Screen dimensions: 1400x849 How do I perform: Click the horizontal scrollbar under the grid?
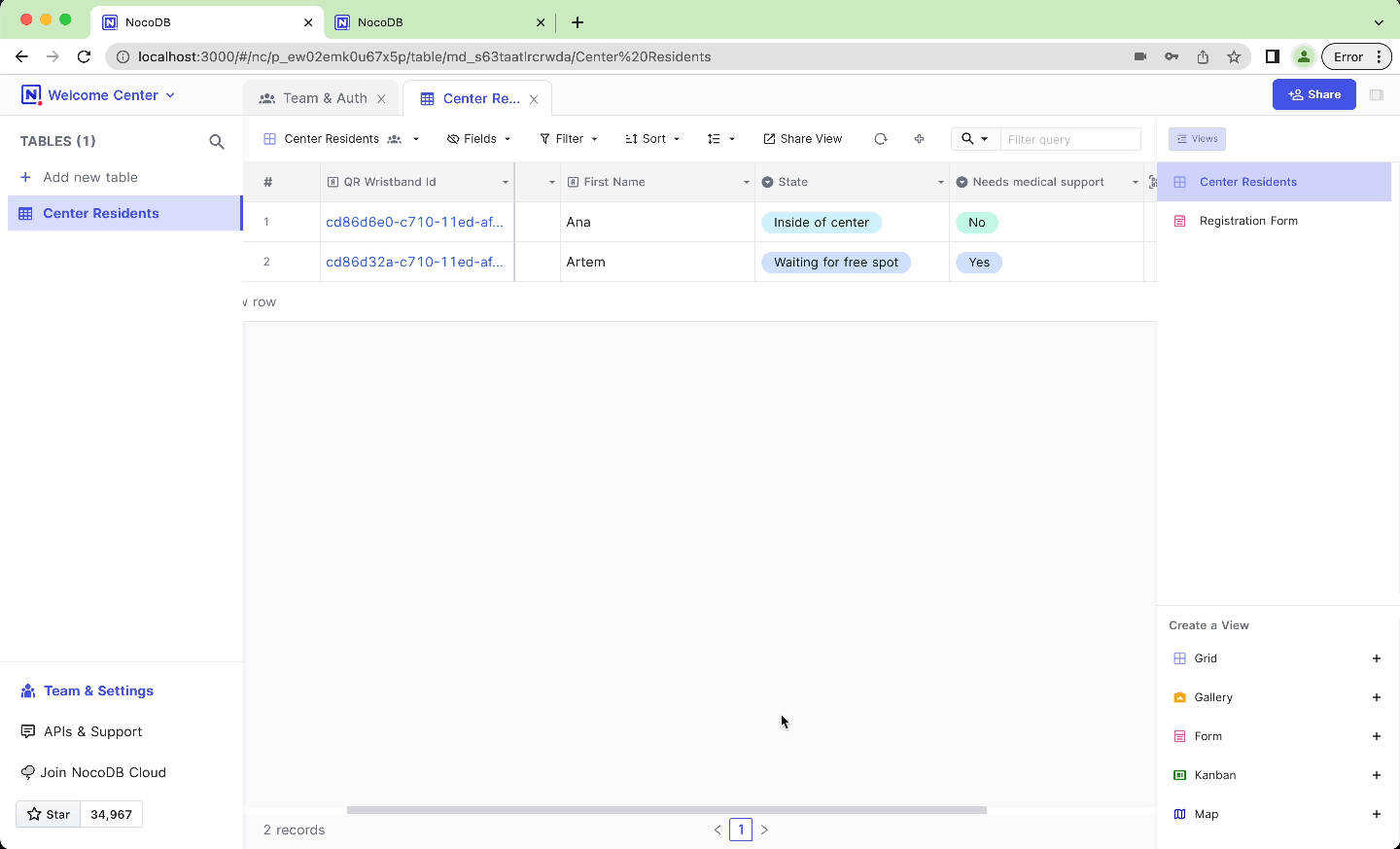pyautogui.click(x=667, y=809)
